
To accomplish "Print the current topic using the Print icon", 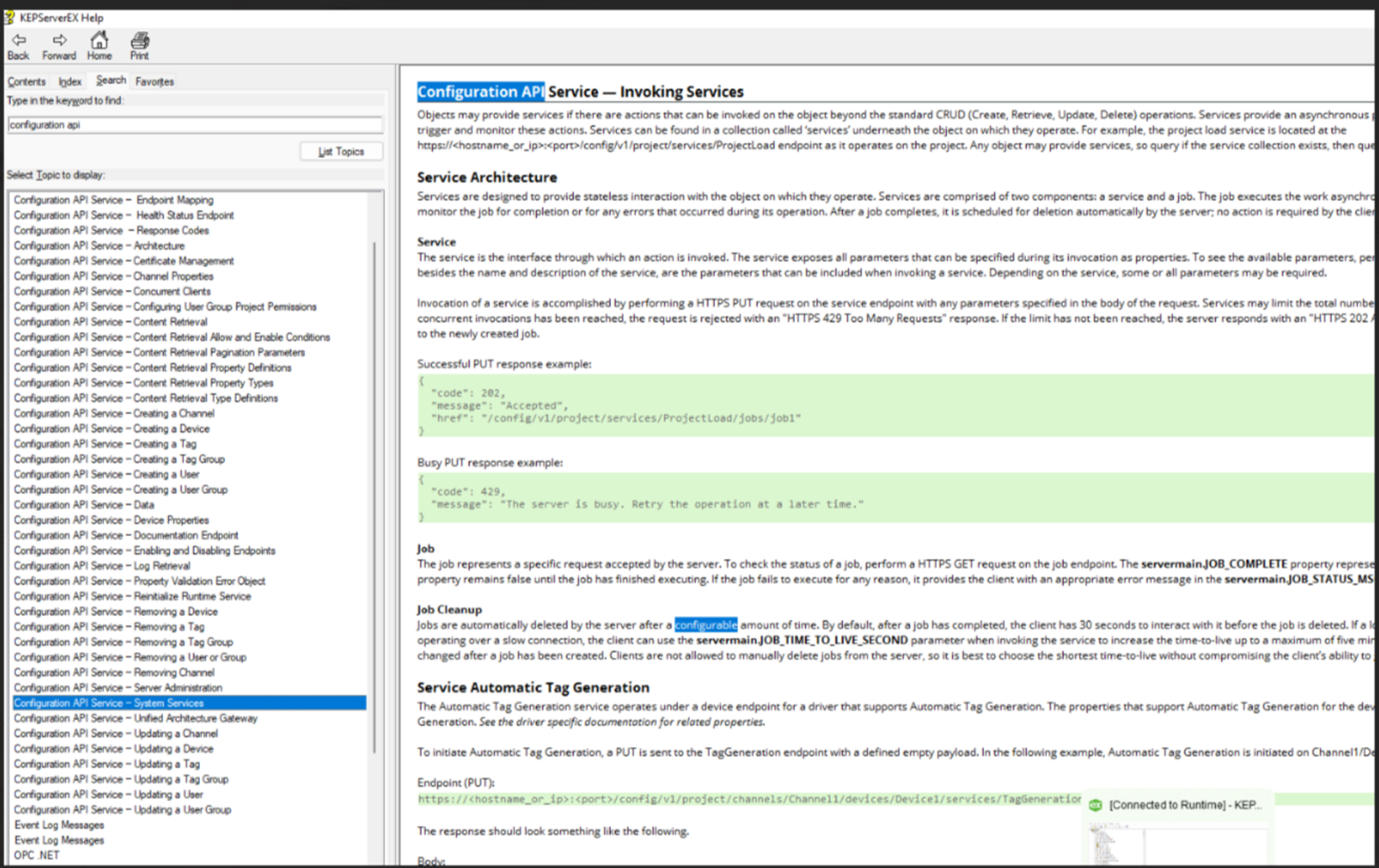I will 139,39.
